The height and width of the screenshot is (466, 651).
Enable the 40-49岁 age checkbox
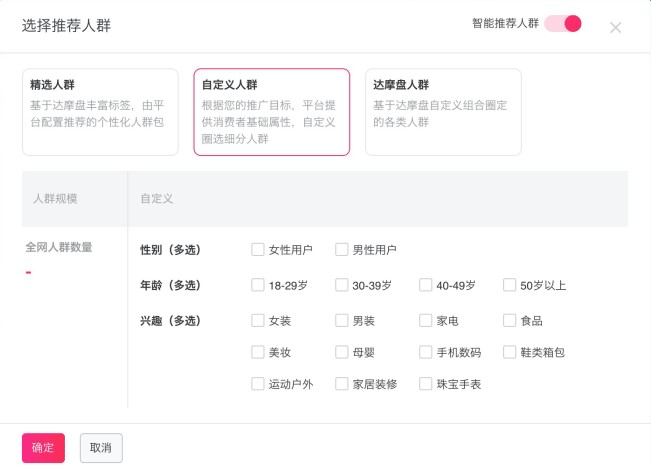(426, 285)
